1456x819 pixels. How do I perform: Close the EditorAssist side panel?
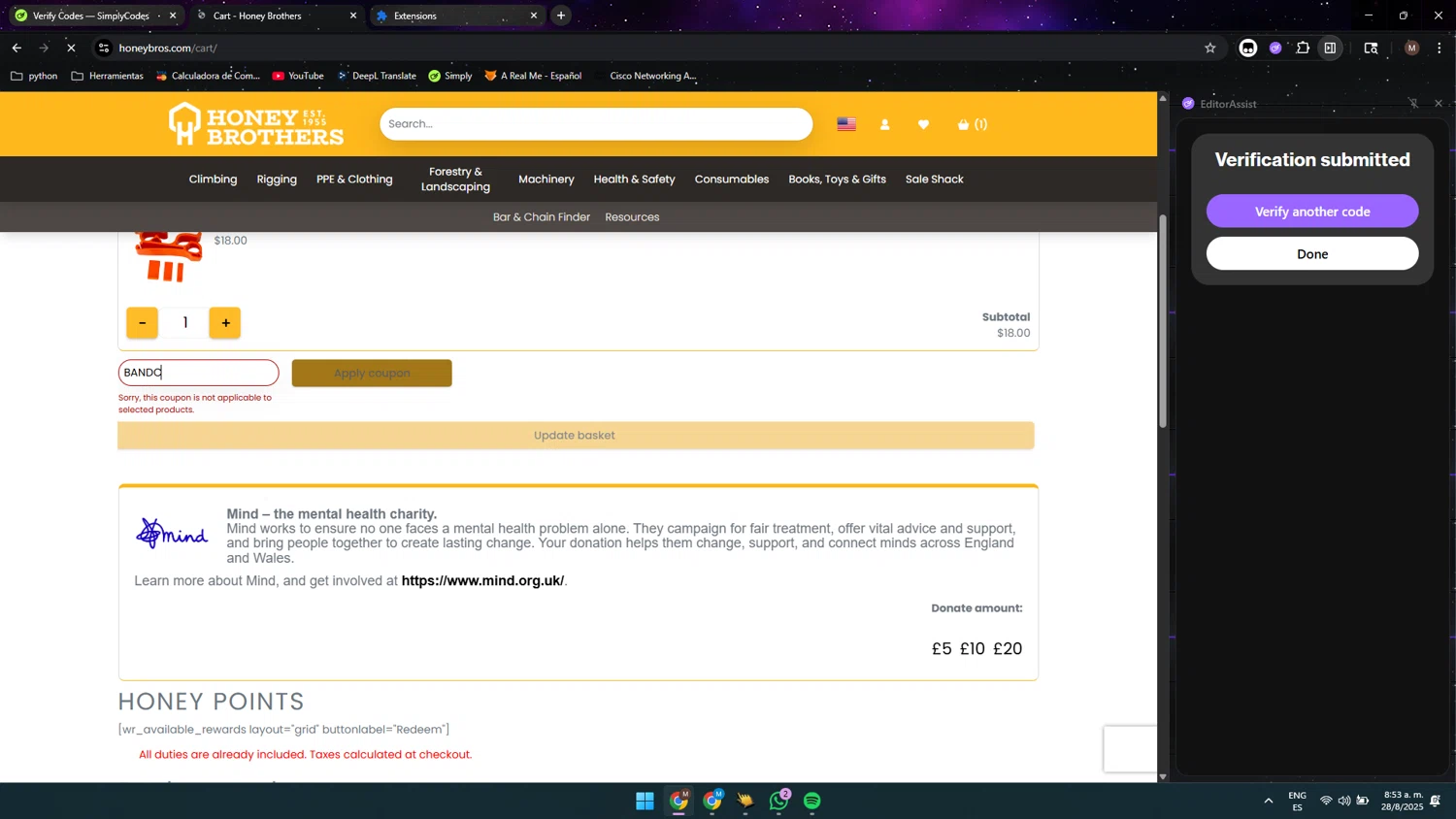coord(1439,103)
